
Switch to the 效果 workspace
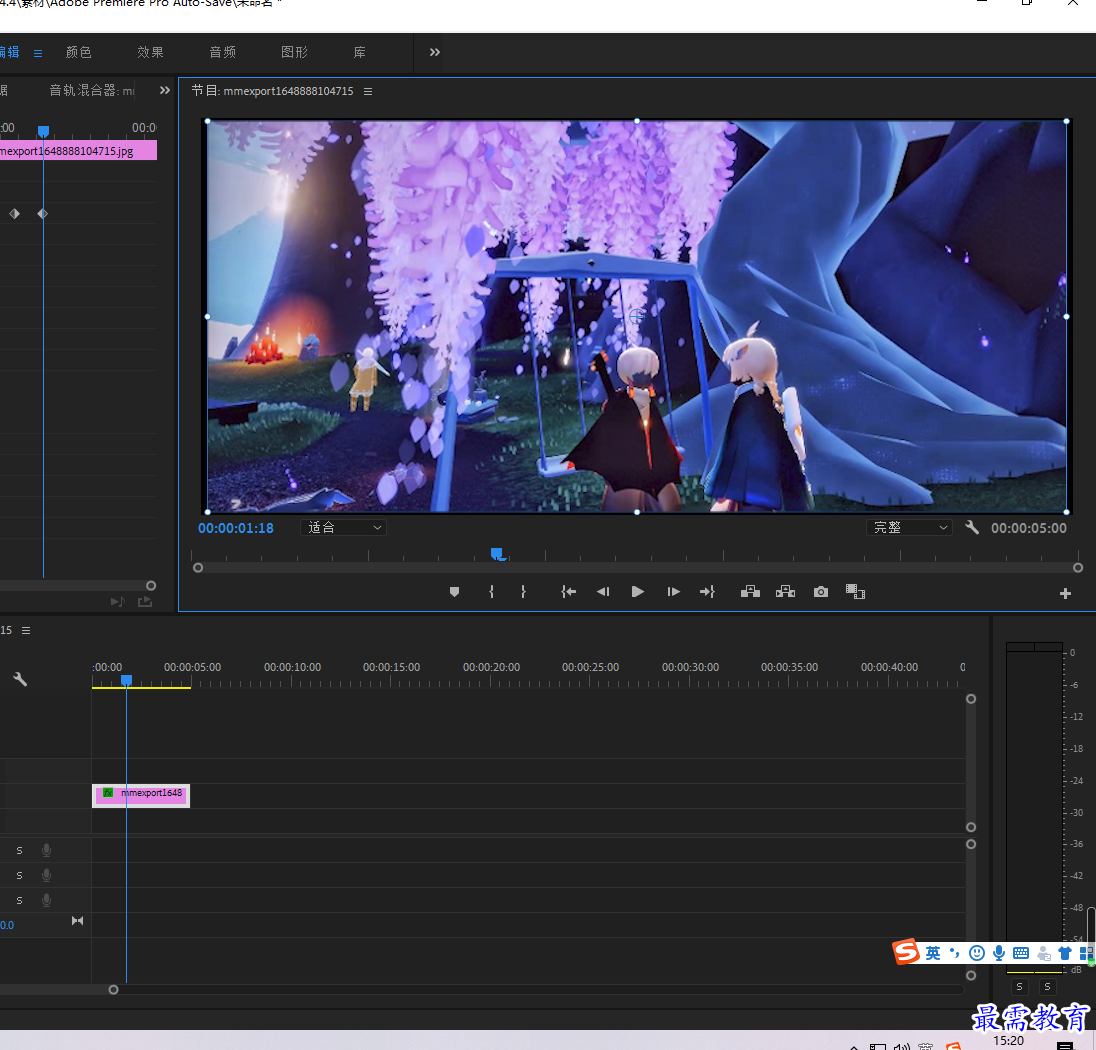[150, 52]
